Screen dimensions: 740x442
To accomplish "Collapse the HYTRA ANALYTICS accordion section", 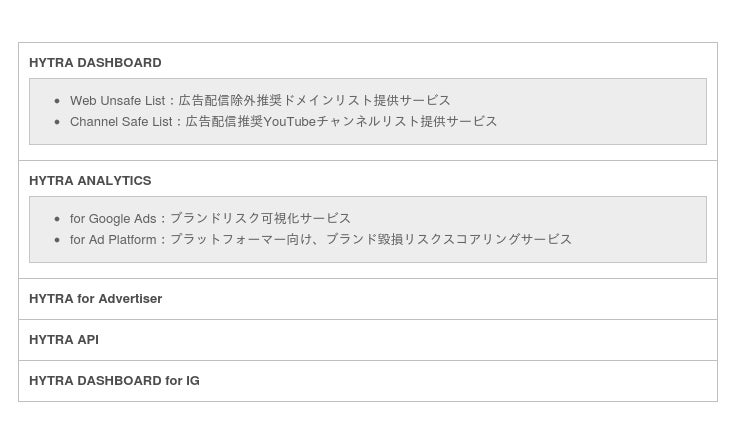I will [x=90, y=180].
